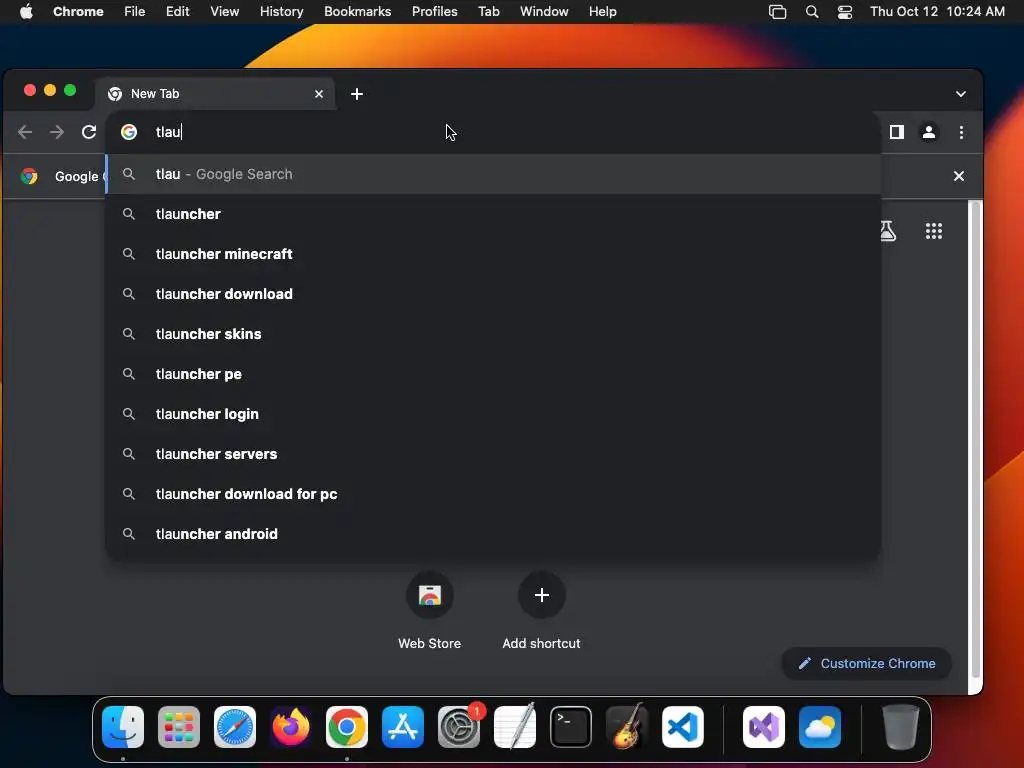This screenshot has height=768, width=1024.
Task: Select the "tlauncher servers" suggestion
Action: point(494,454)
